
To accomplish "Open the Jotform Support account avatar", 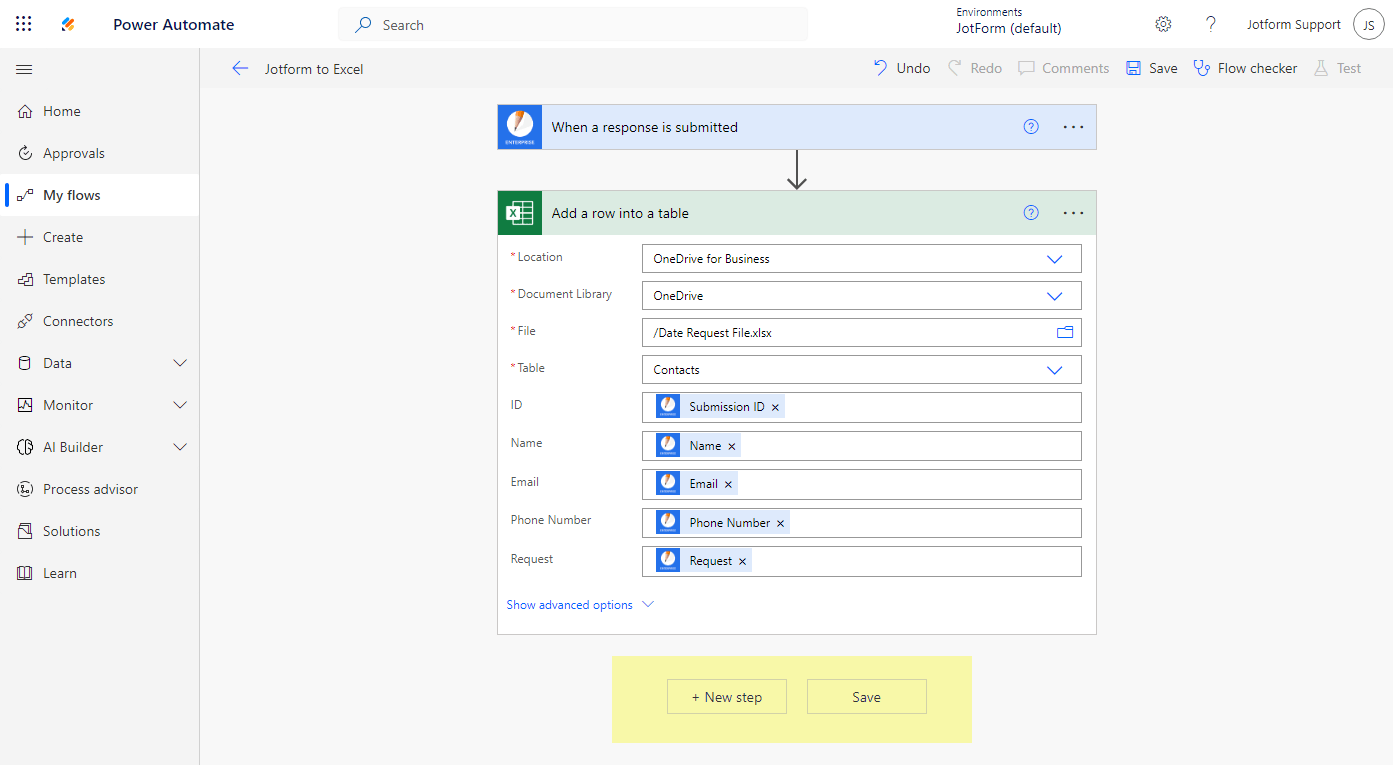I will tap(1368, 24).
